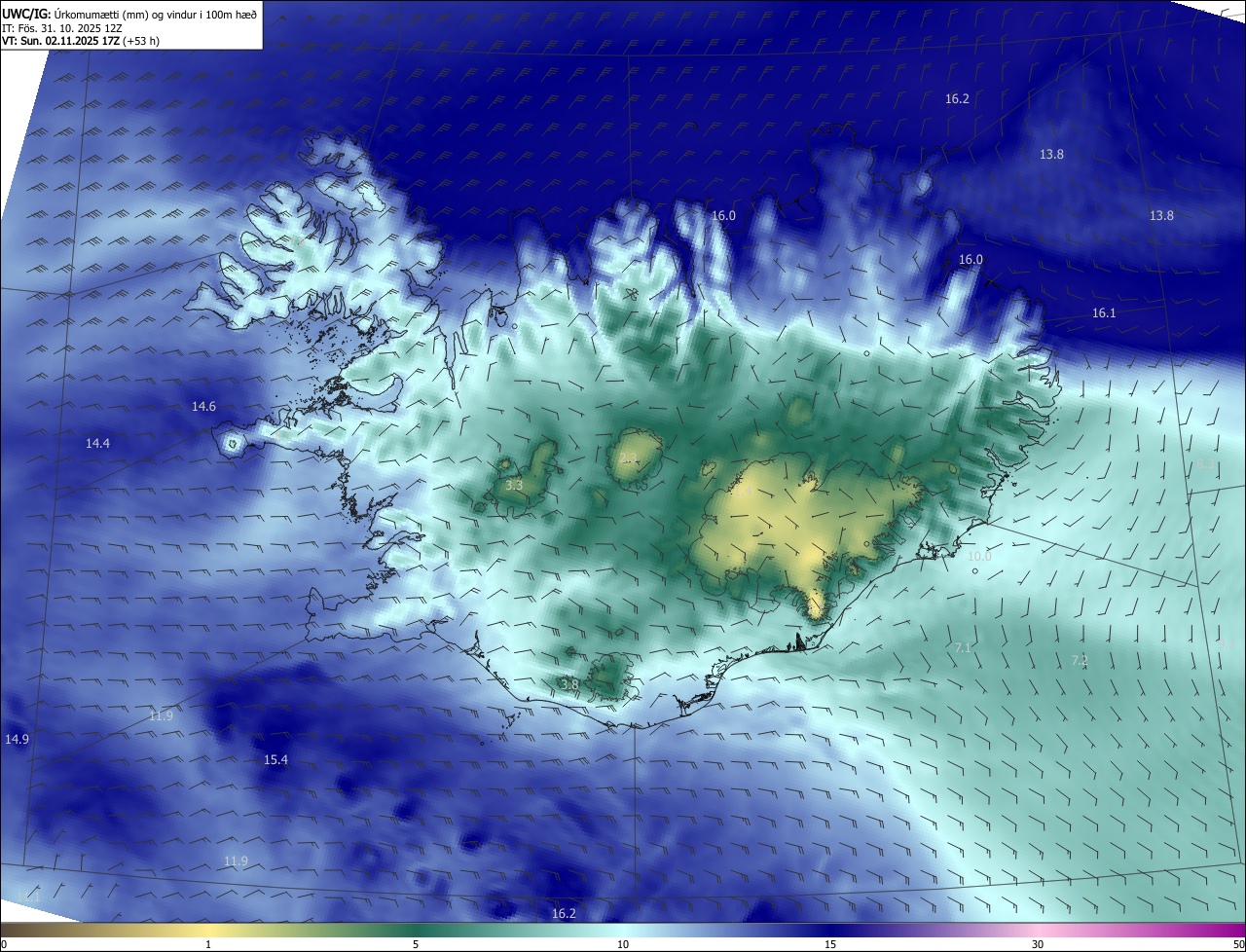
Task: Click the 7.1 value over the sea
Action: (963, 647)
